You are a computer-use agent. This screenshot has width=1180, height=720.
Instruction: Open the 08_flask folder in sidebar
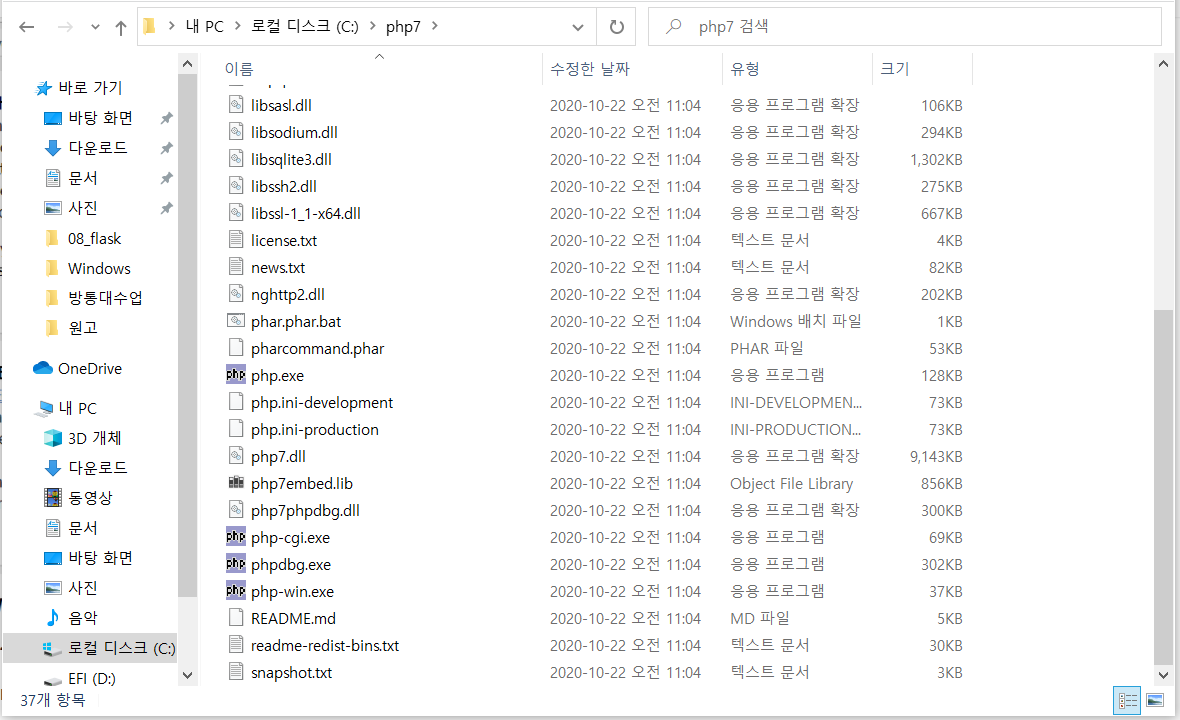click(94, 238)
